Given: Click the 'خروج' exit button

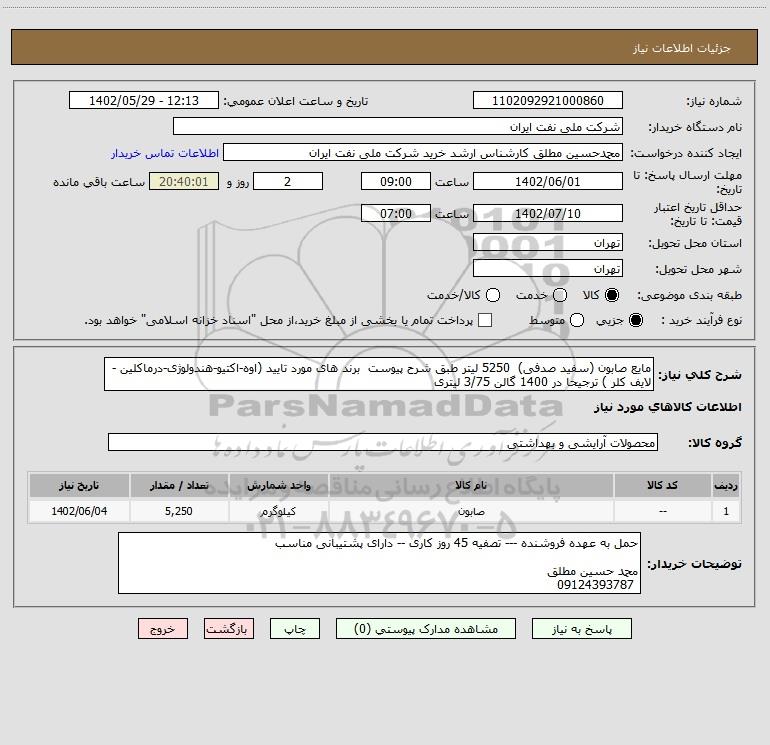Looking at the screenshot, I should pyautogui.click(x=163, y=629).
